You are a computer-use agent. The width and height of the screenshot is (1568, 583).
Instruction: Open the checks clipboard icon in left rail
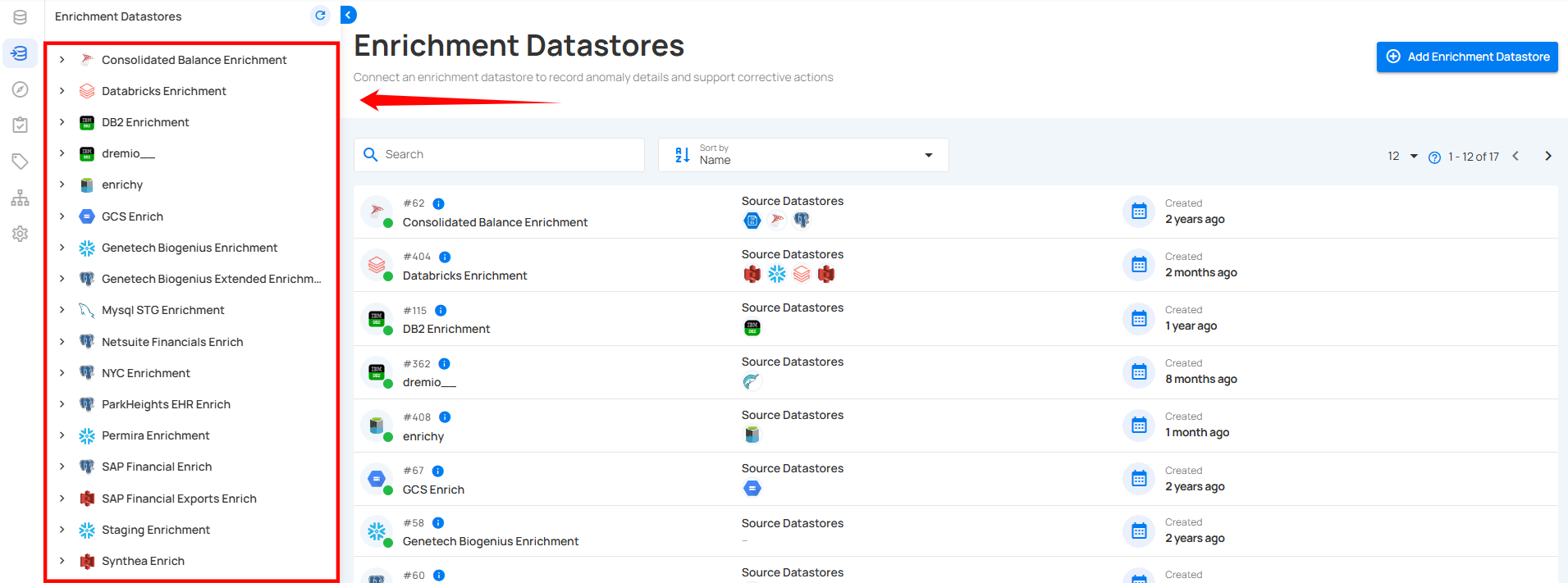click(20, 125)
